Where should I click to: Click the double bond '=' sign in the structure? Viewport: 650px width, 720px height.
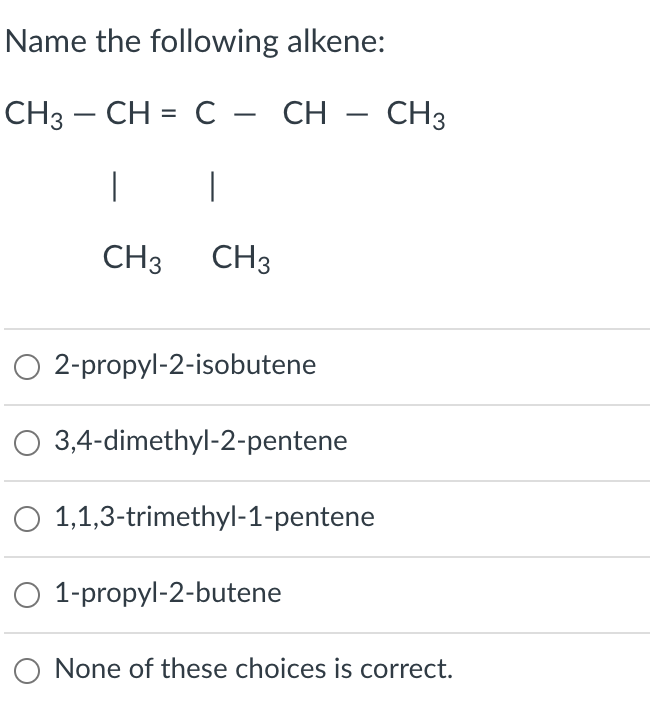(x=169, y=113)
